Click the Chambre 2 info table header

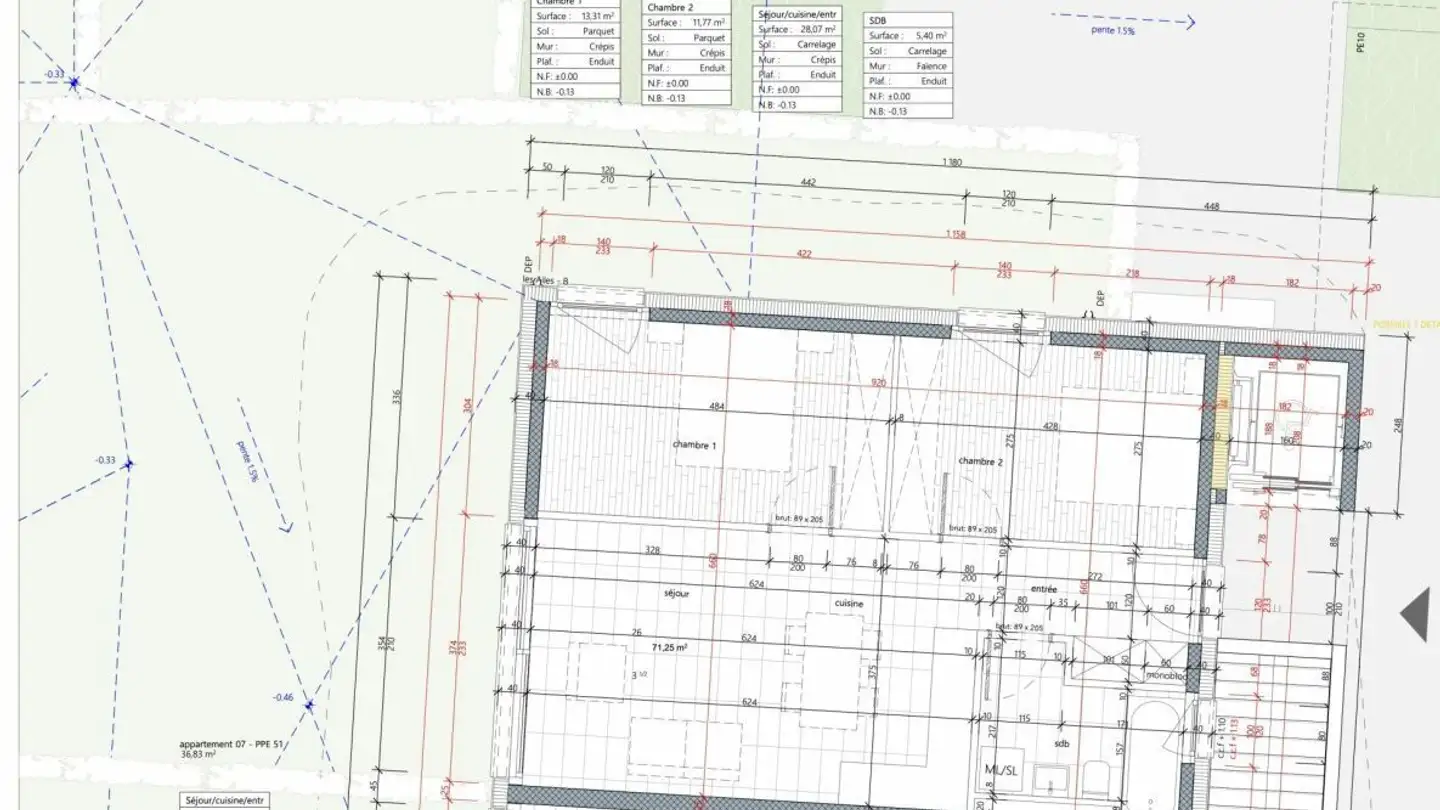[669, 7]
